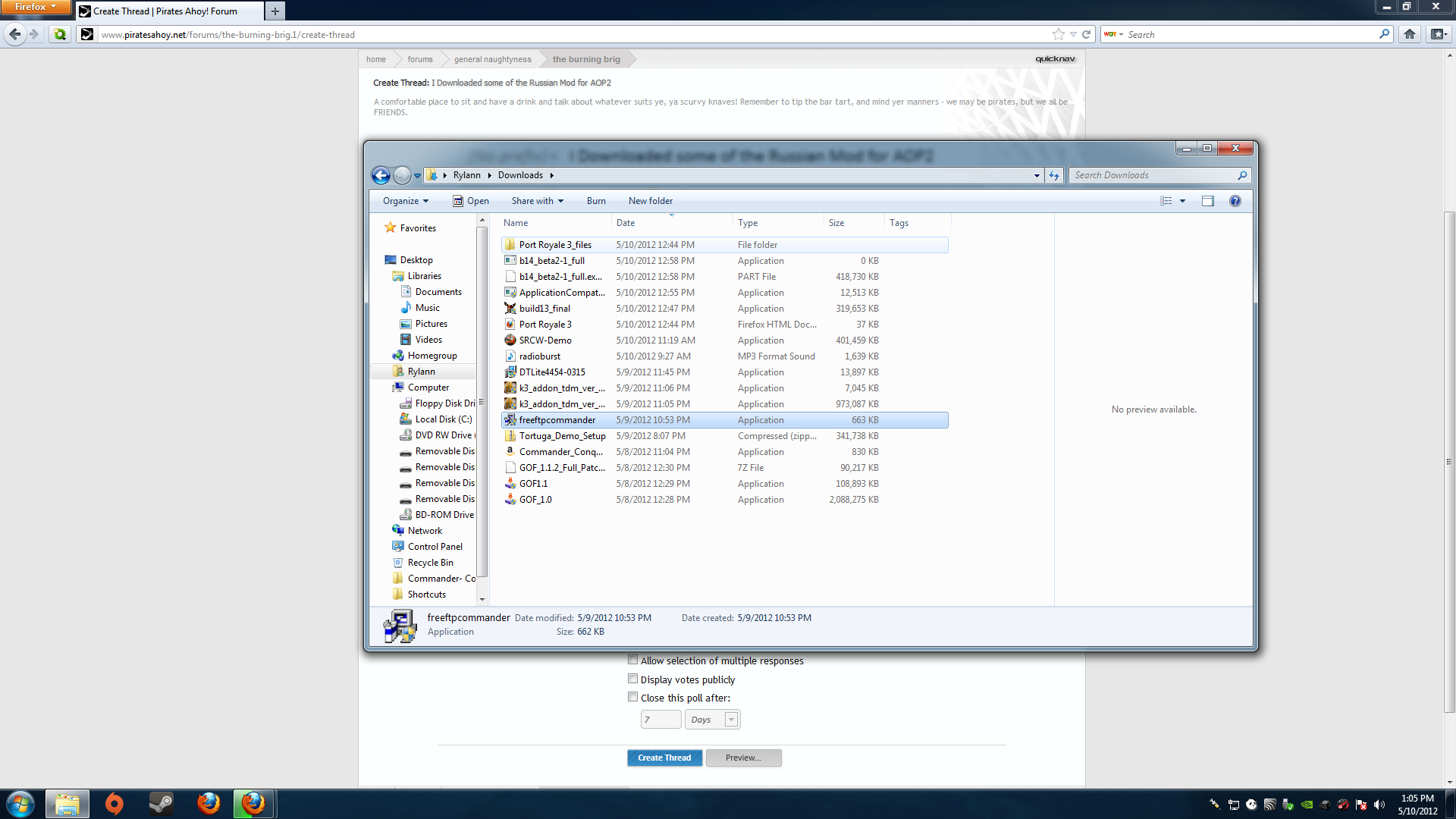
Task: Click Firefox reload page icon
Action: click(x=1086, y=34)
